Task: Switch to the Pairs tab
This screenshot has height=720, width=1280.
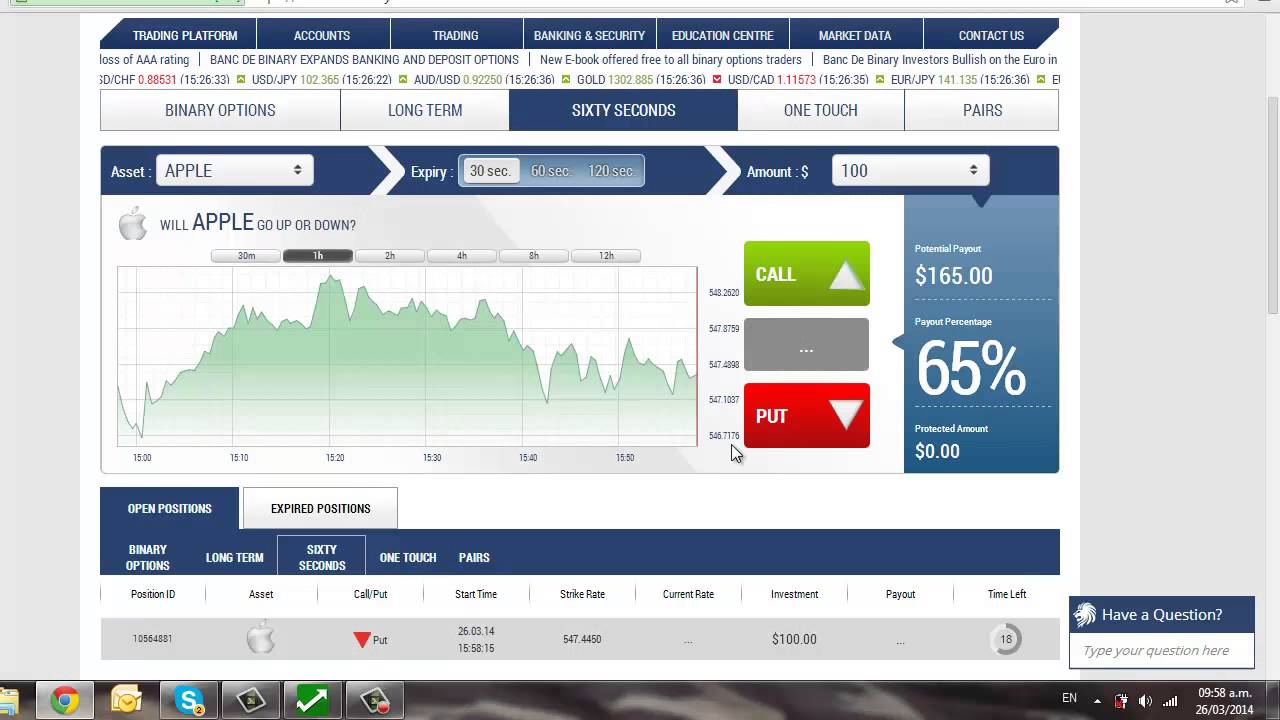Action: tap(982, 110)
